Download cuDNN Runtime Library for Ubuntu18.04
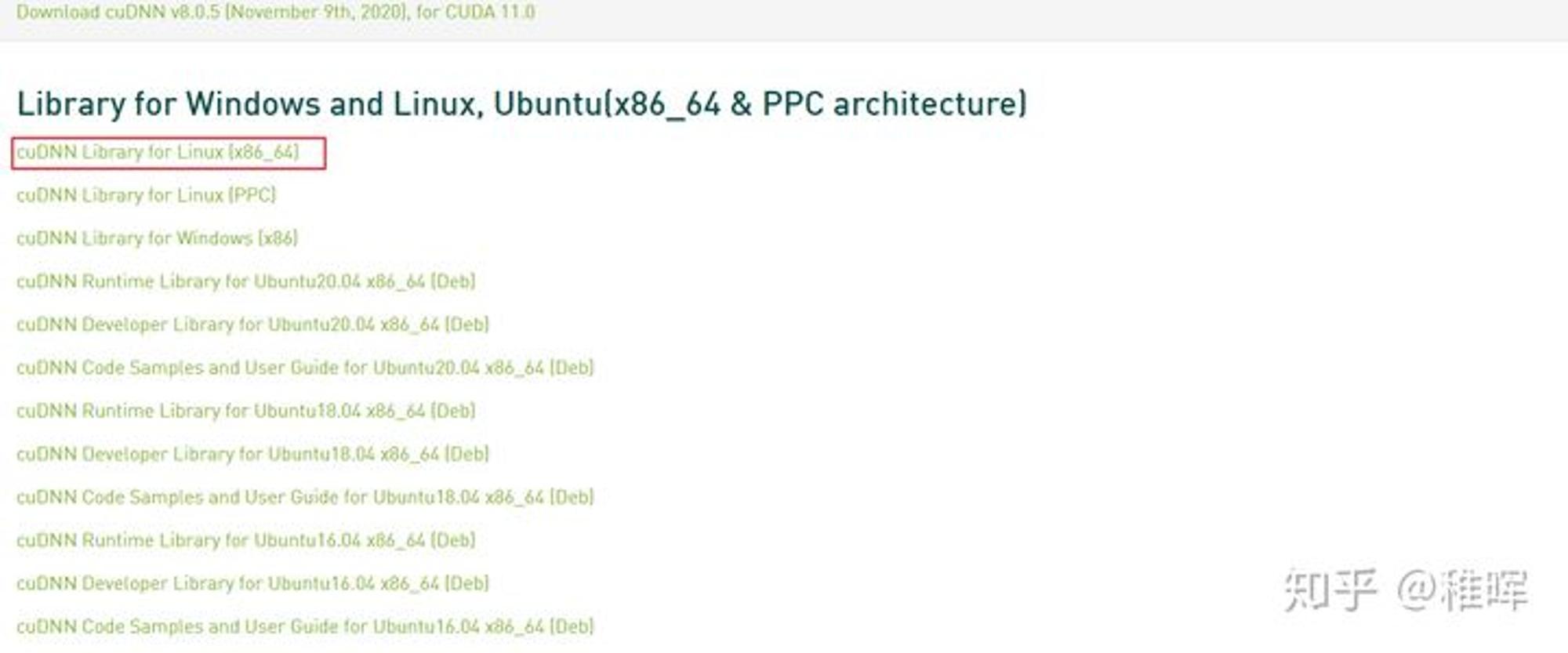 245,411
